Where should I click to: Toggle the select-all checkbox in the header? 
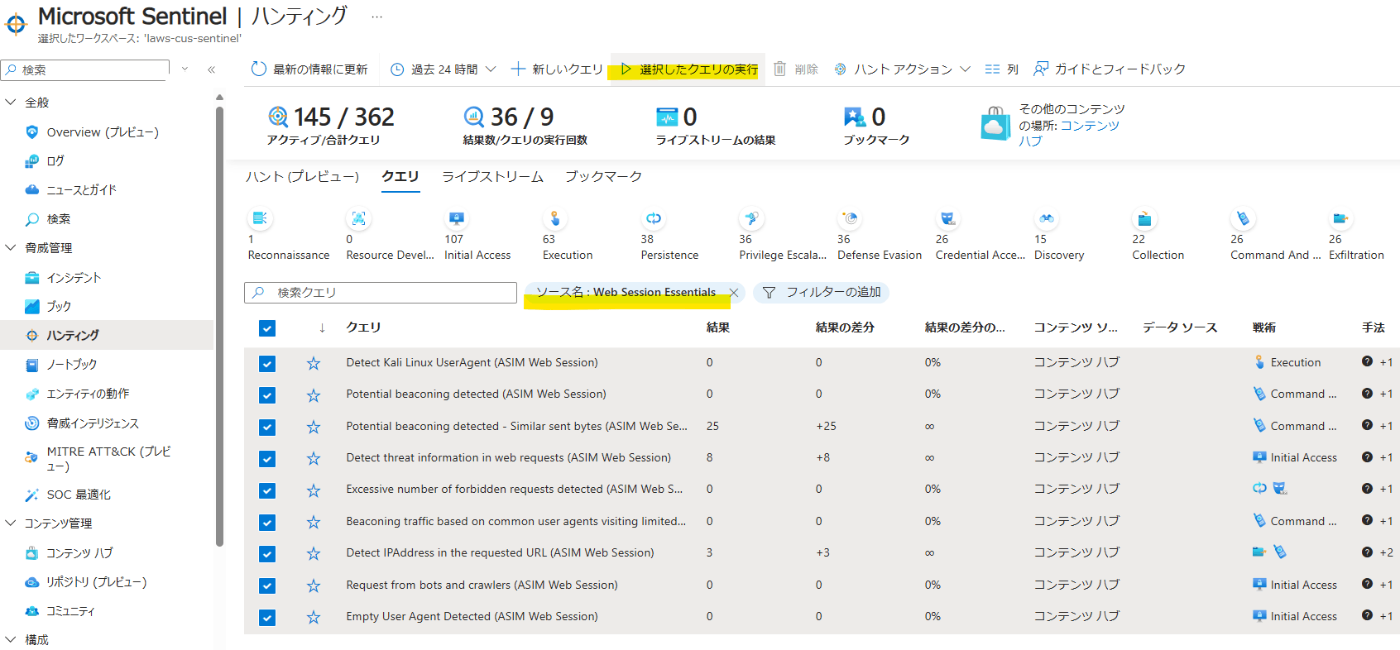click(x=267, y=328)
